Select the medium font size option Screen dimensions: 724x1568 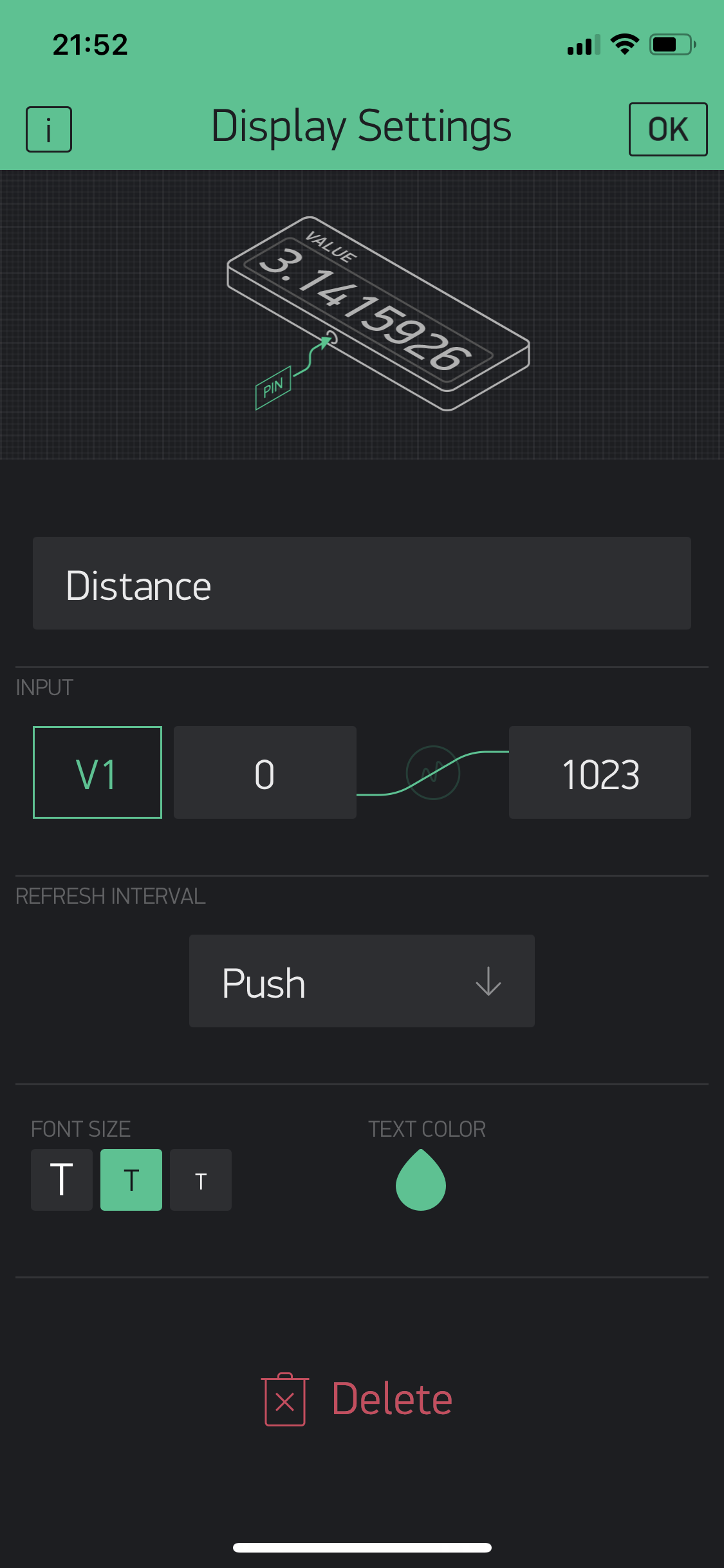pos(131,1180)
